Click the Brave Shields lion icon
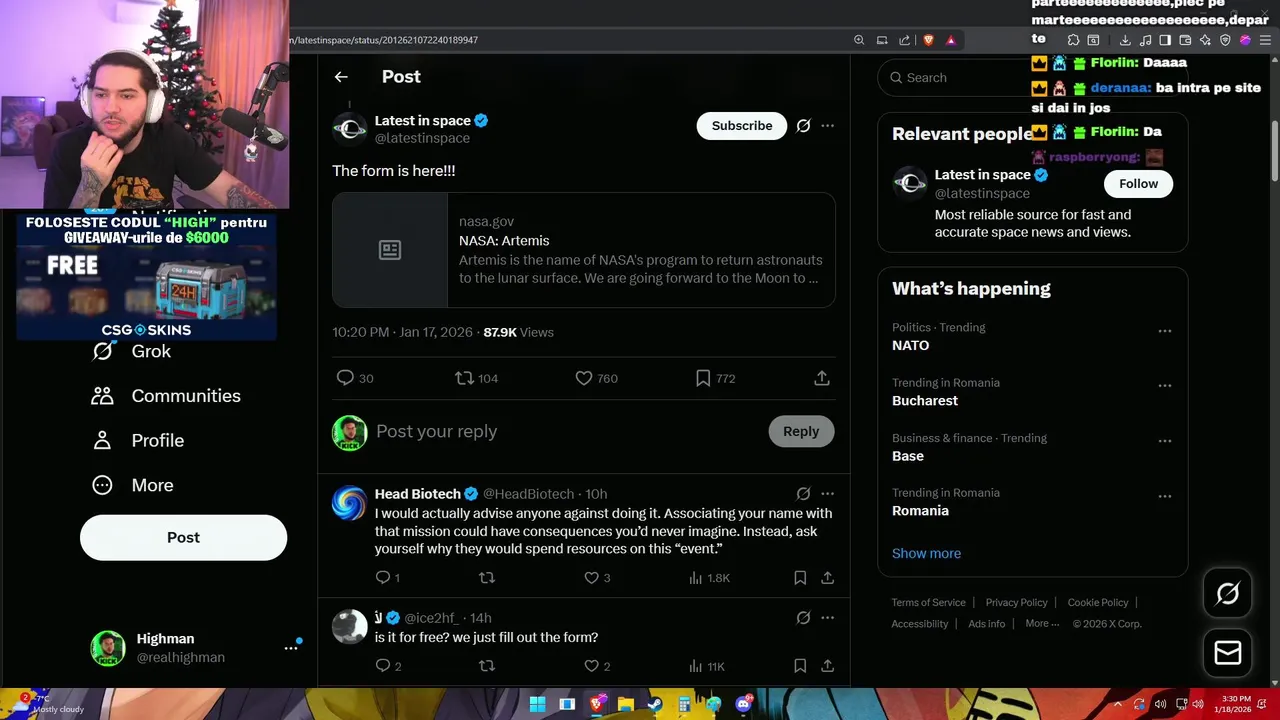1280x720 pixels. pos(928,40)
